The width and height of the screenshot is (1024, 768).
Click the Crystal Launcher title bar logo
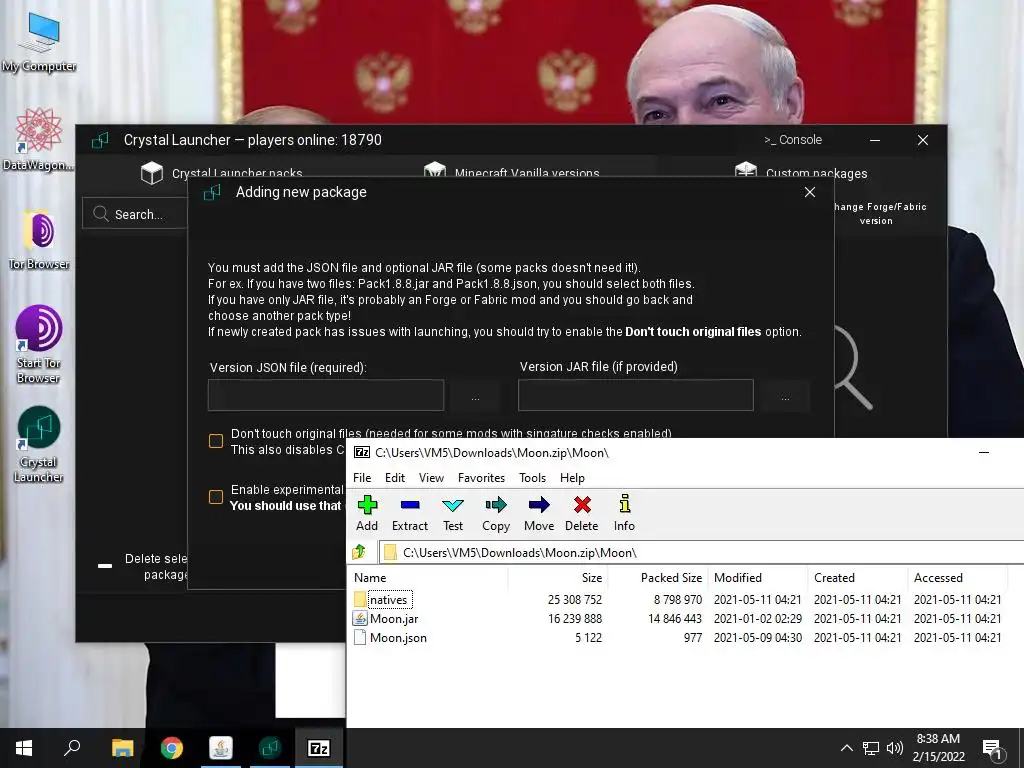tap(100, 140)
